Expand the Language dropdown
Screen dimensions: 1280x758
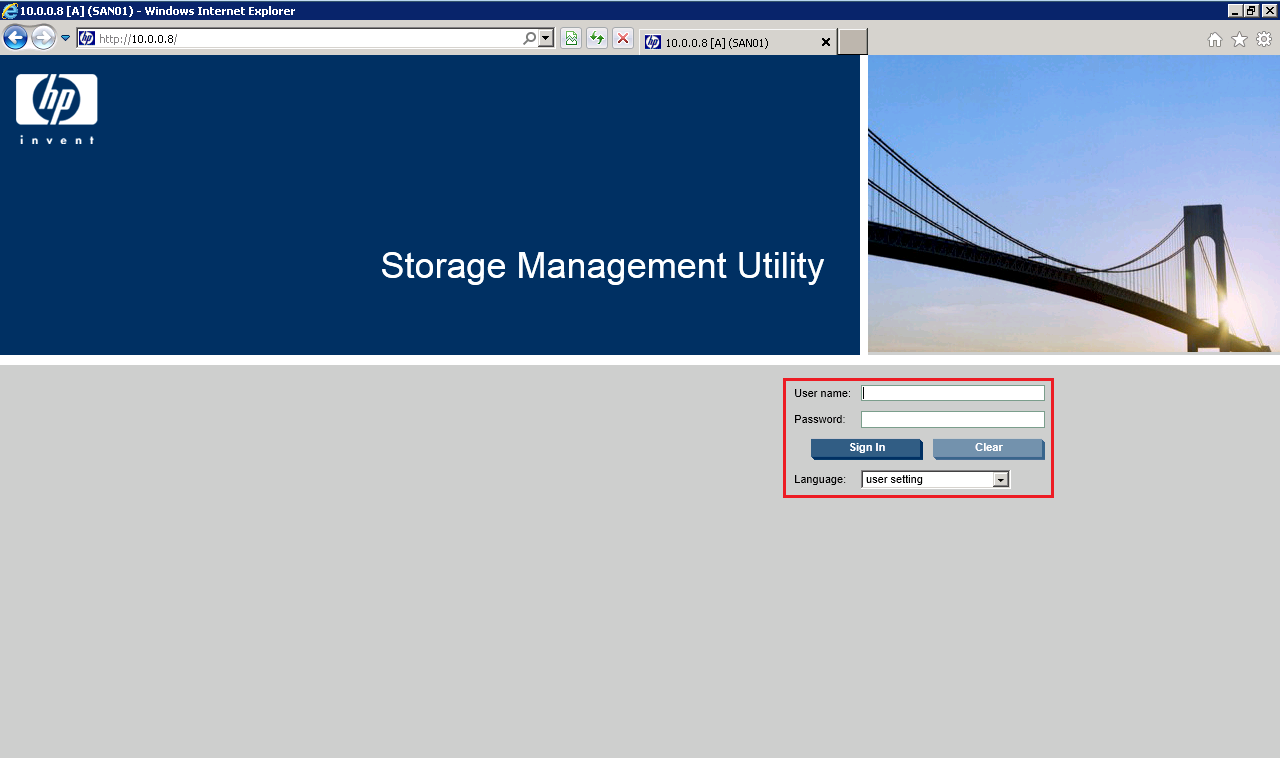click(x=1000, y=480)
